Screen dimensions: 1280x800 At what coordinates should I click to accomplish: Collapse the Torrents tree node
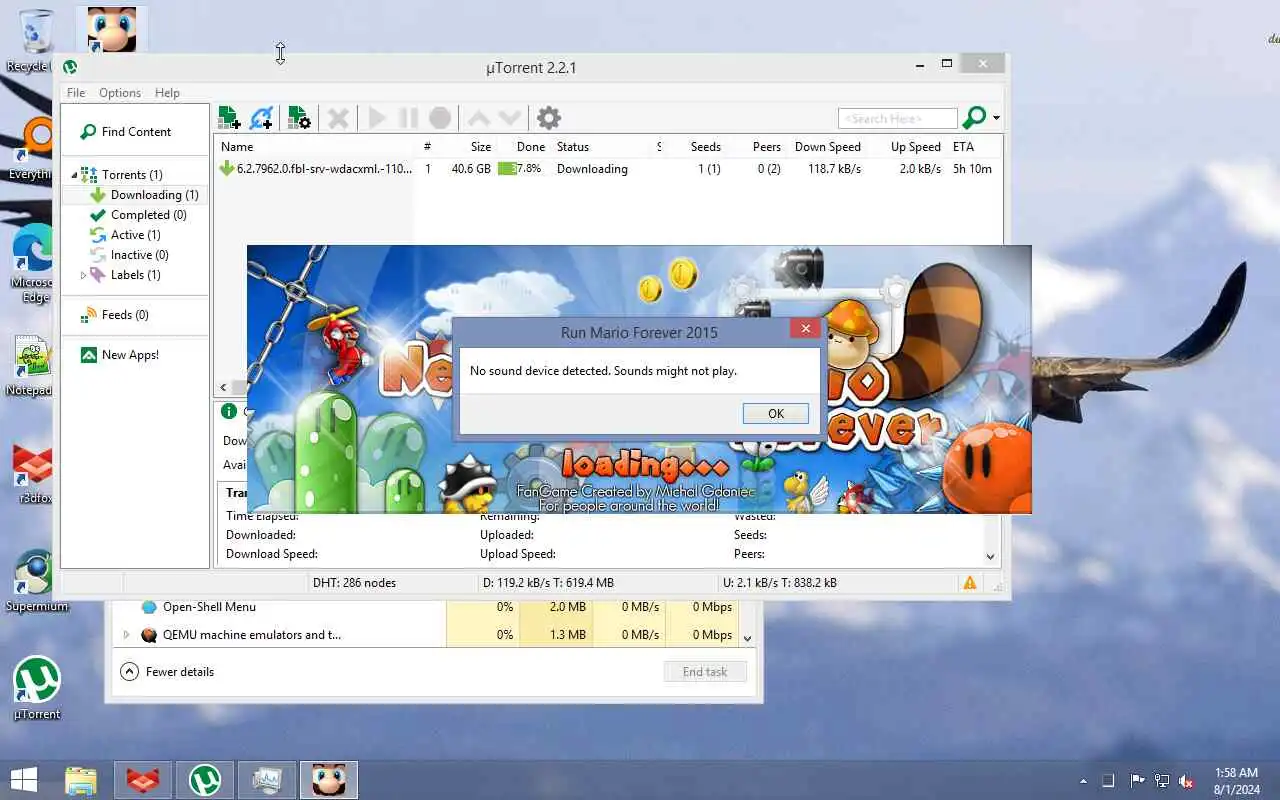[x=74, y=175]
